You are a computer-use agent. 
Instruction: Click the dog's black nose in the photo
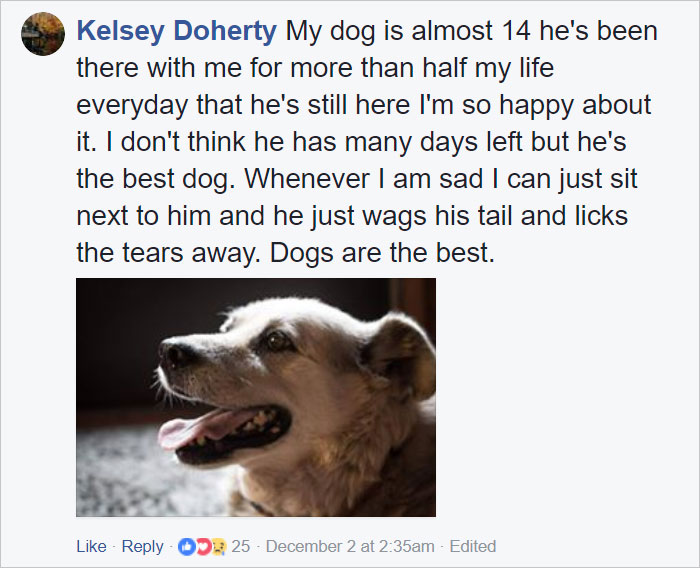[177, 354]
